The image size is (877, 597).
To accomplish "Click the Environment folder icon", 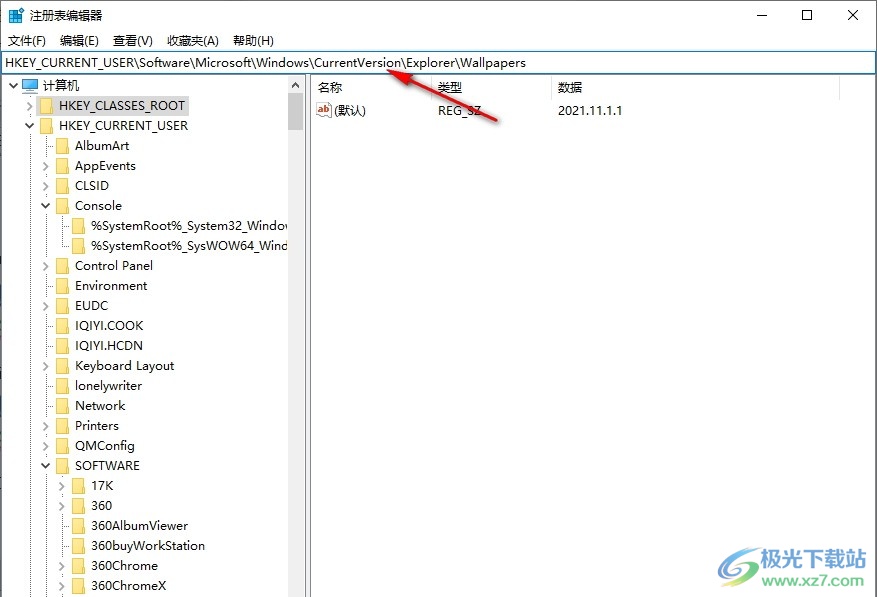I will tap(63, 286).
